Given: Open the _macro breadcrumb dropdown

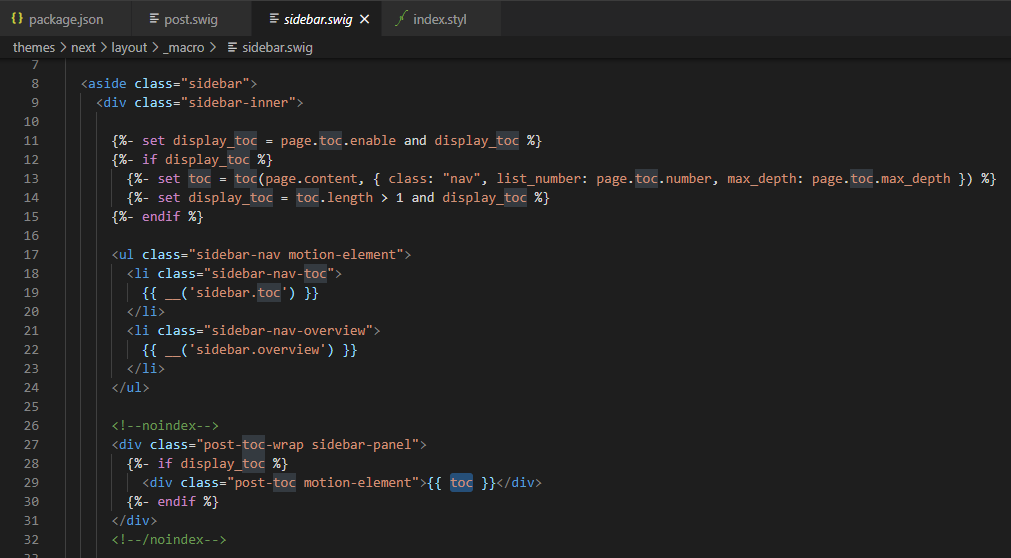Looking at the screenshot, I should coord(183,47).
